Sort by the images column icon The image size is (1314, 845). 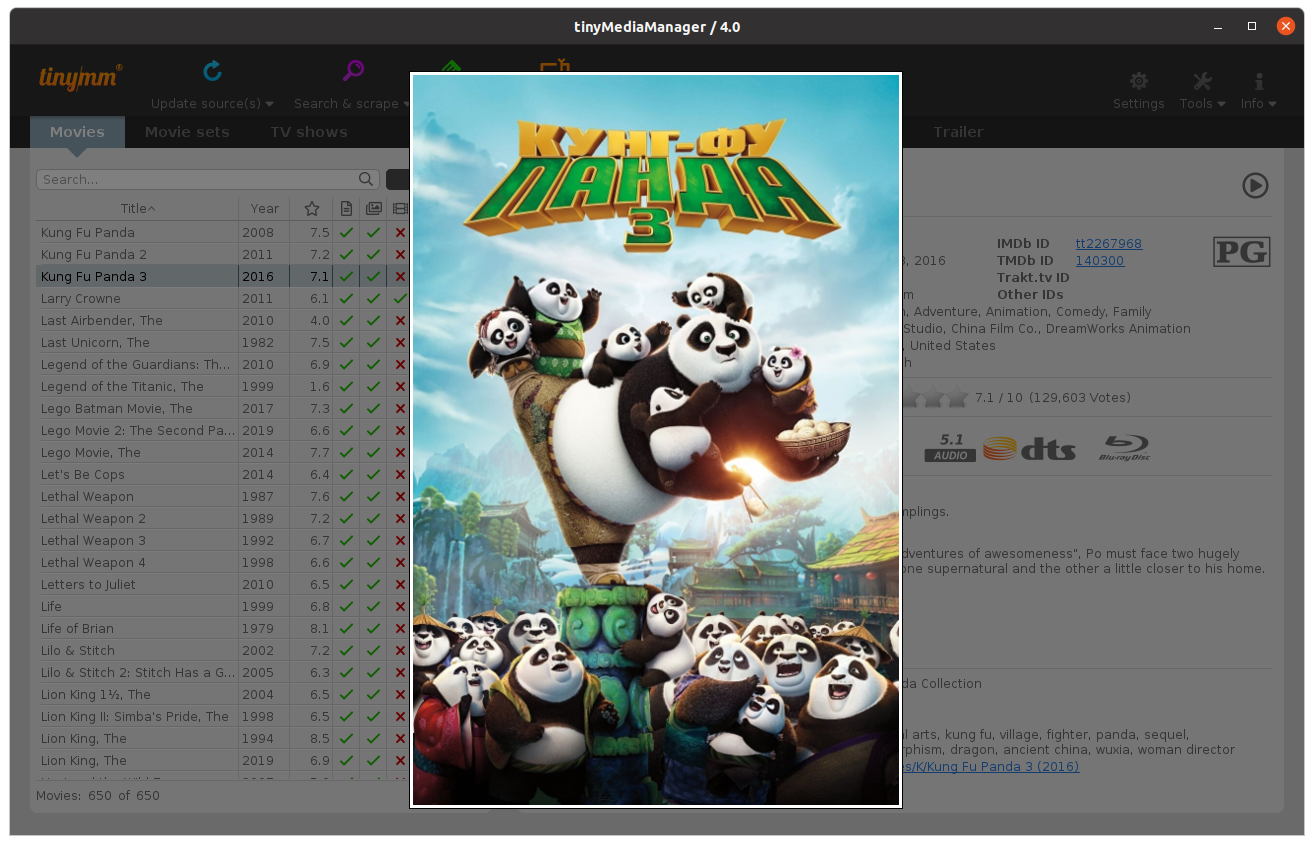click(x=373, y=209)
